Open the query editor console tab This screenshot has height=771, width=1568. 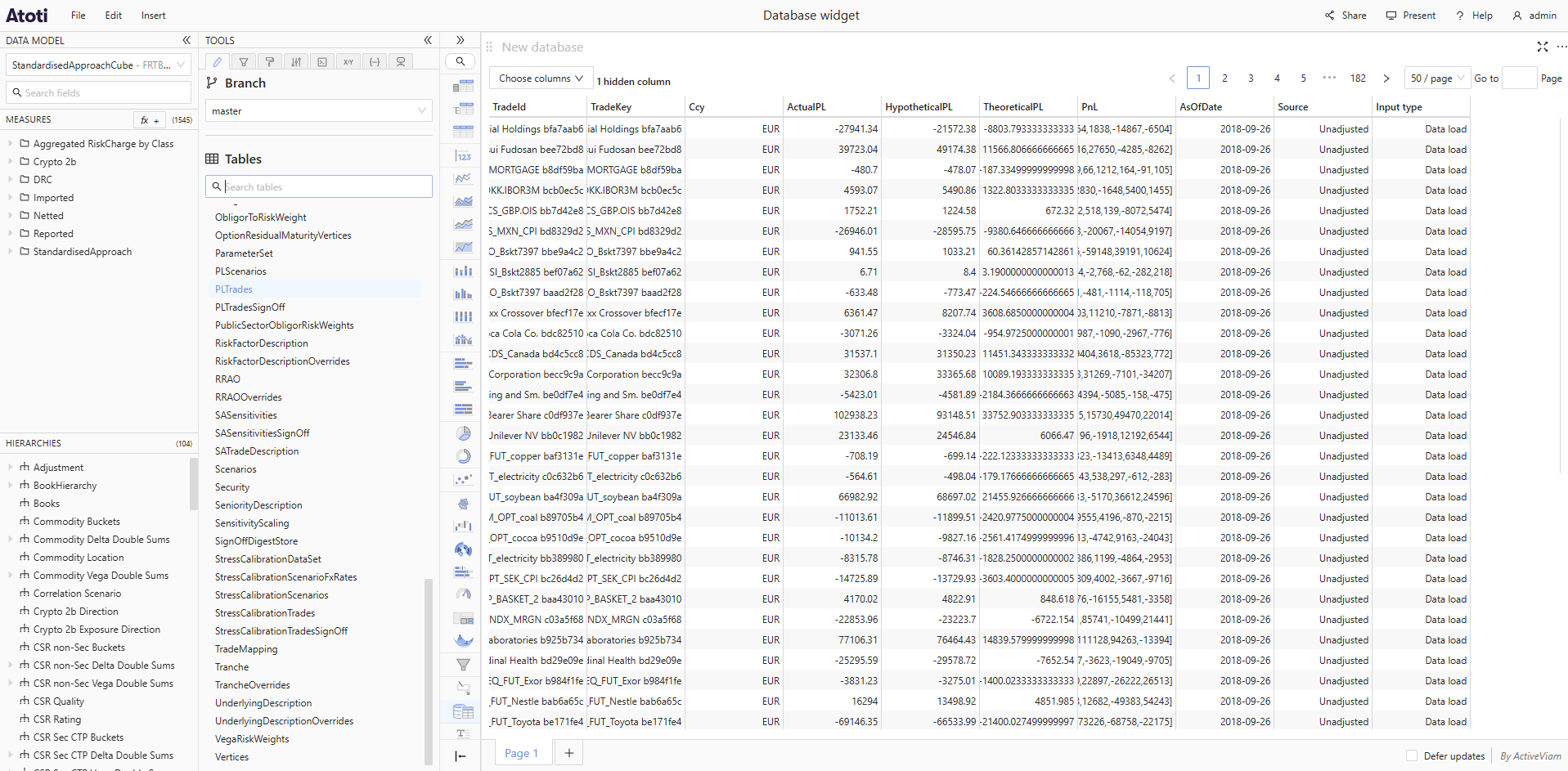click(x=322, y=61)
